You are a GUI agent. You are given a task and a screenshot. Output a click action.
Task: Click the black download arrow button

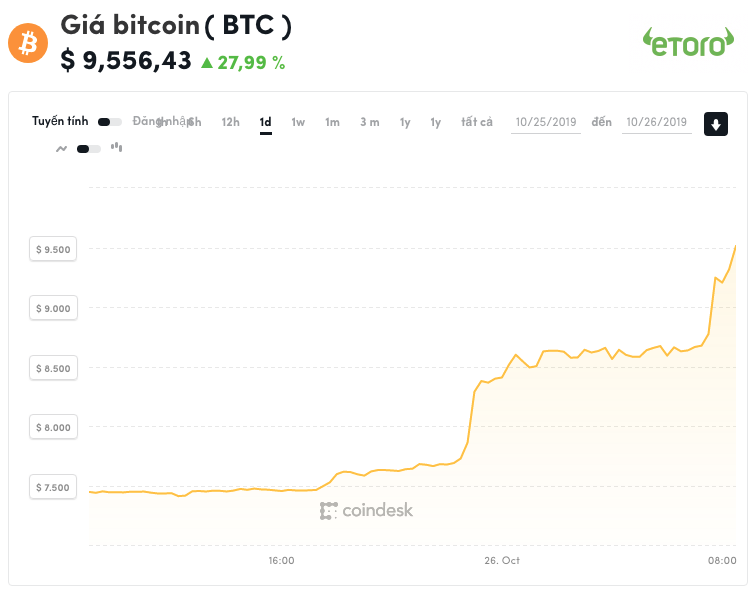[716, 124]
